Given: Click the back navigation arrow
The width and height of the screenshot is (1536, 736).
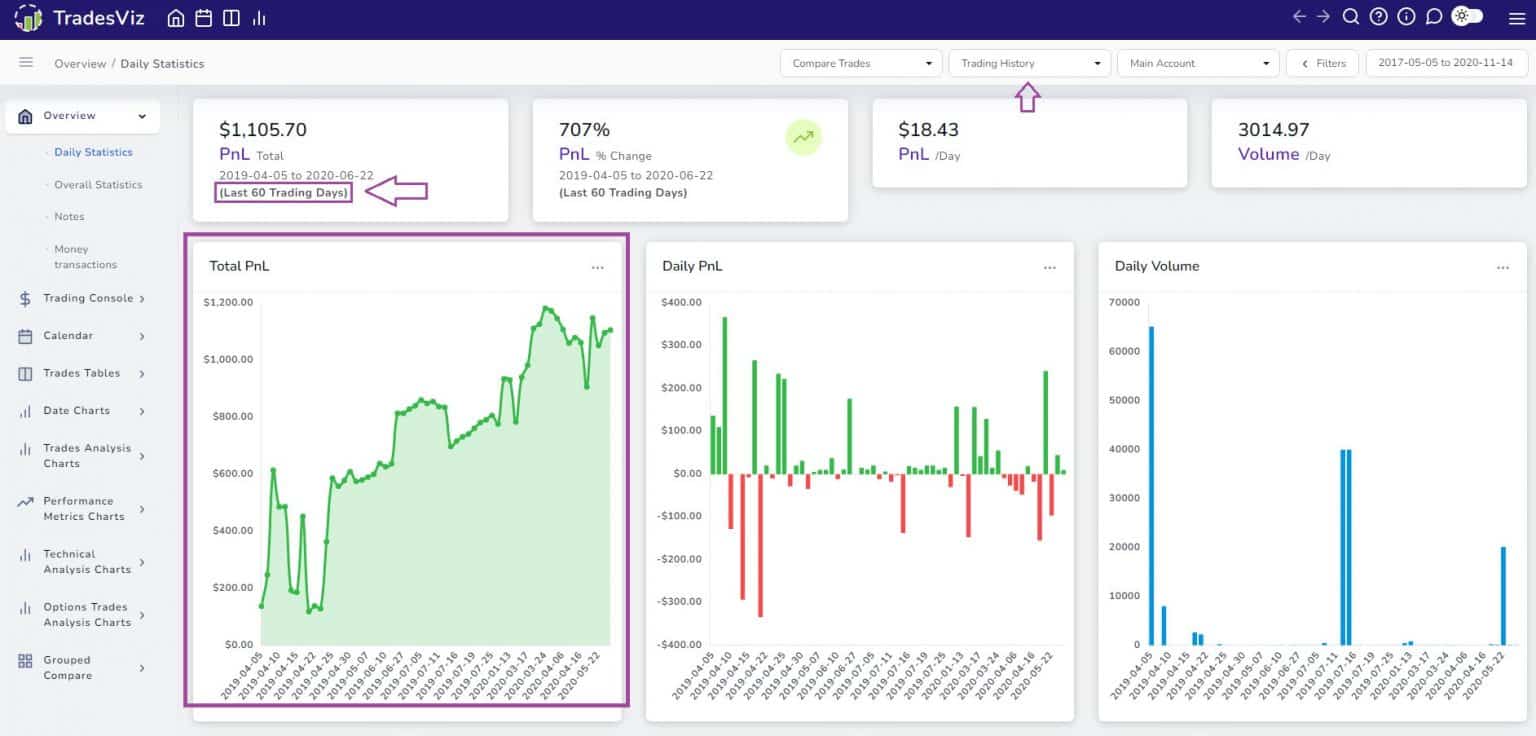Looking at the screenshot, I should click(x=1297, y=17).
